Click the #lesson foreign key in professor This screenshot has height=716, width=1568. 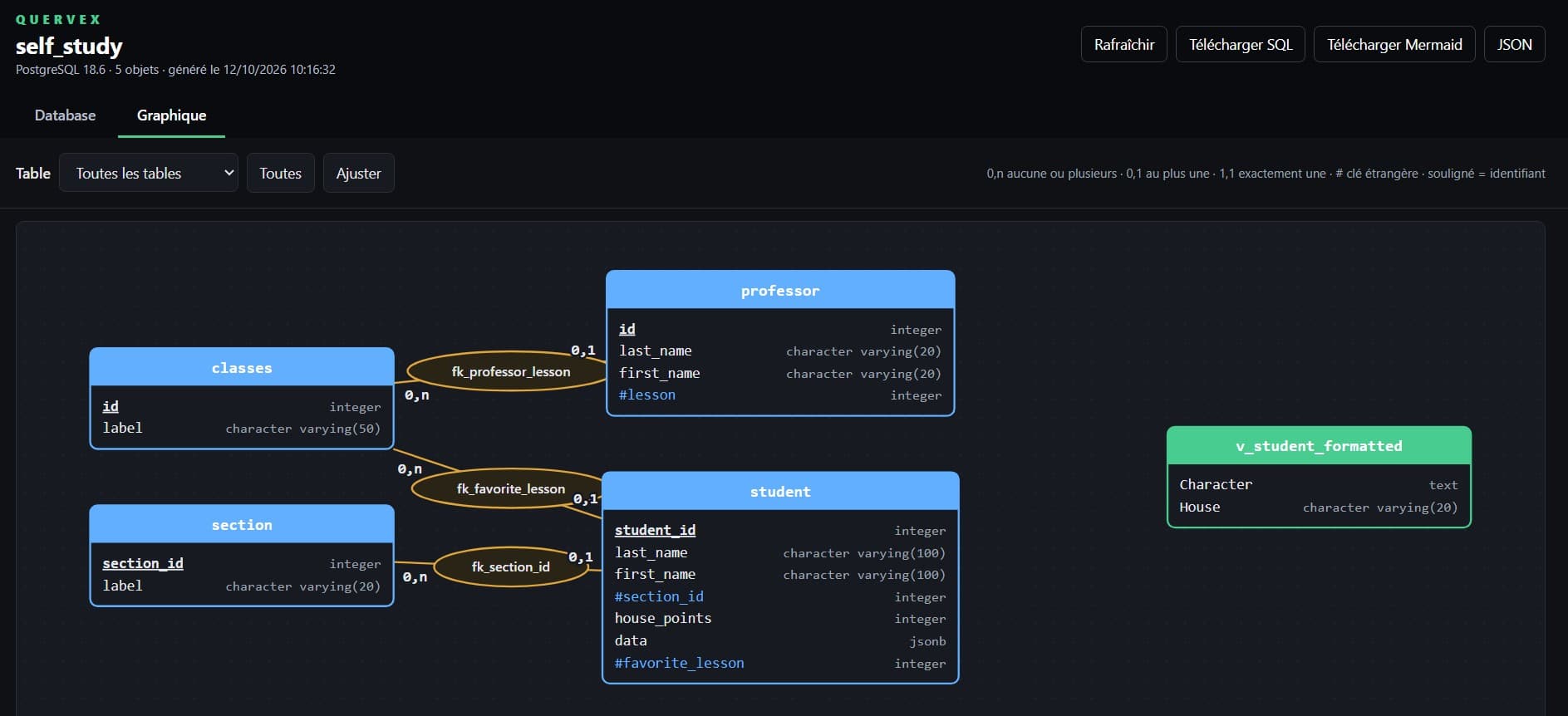647,395
